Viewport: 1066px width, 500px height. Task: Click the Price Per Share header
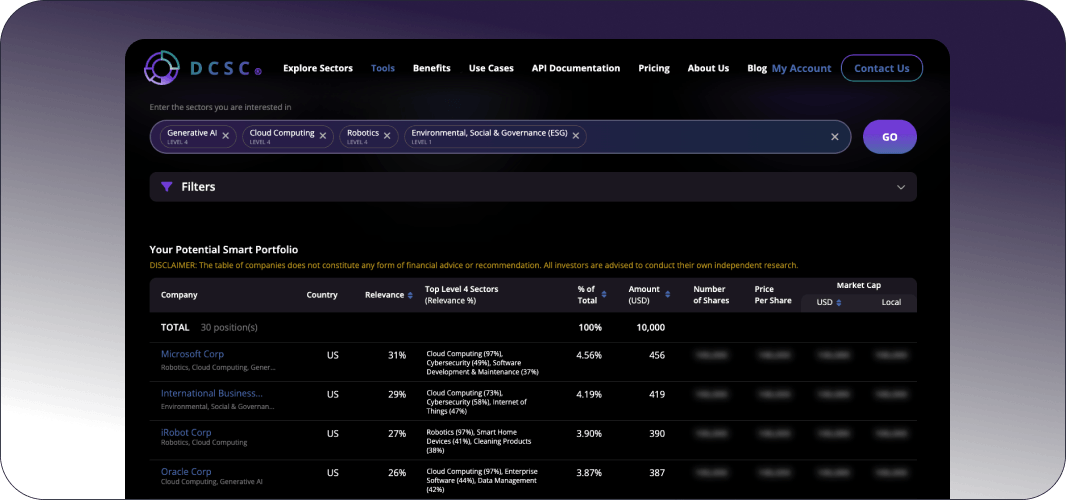pyautogui.click(x=773, y=295)
